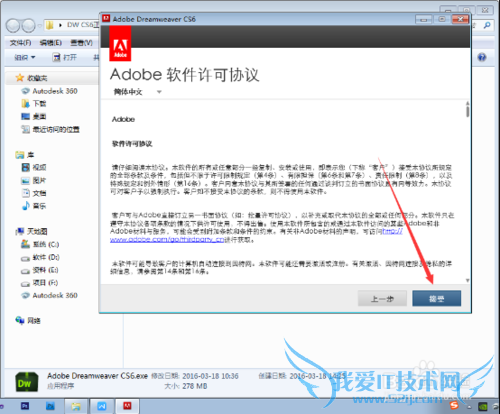Open the 文件(F) menu in Explorer
Image resolution: width=500 pixels, height=414 pixels.
click(20, 43)
